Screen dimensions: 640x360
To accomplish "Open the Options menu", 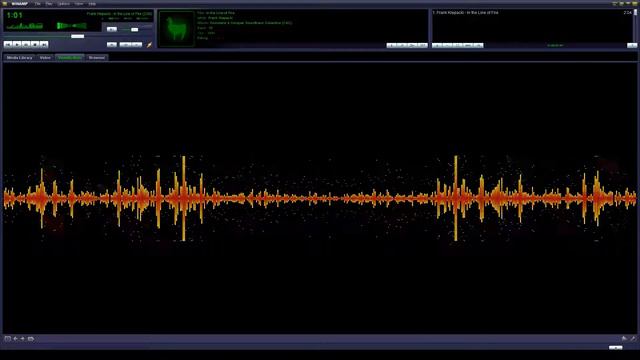I will (64, 4).
